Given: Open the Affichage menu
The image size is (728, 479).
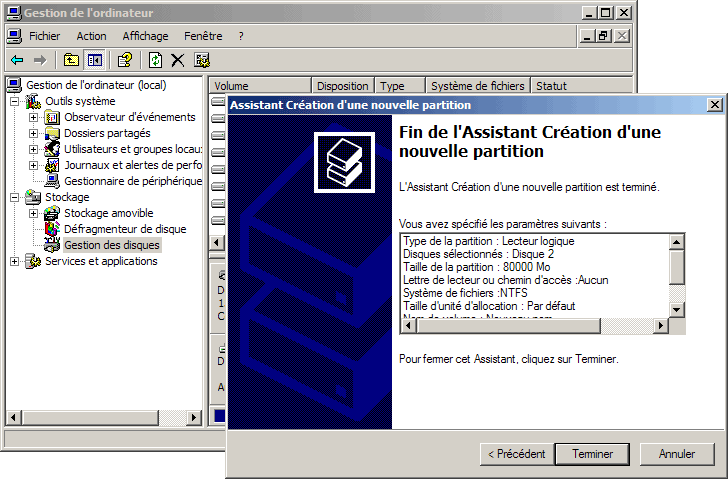Looking at the screenshot, I should tap(145, 36).
